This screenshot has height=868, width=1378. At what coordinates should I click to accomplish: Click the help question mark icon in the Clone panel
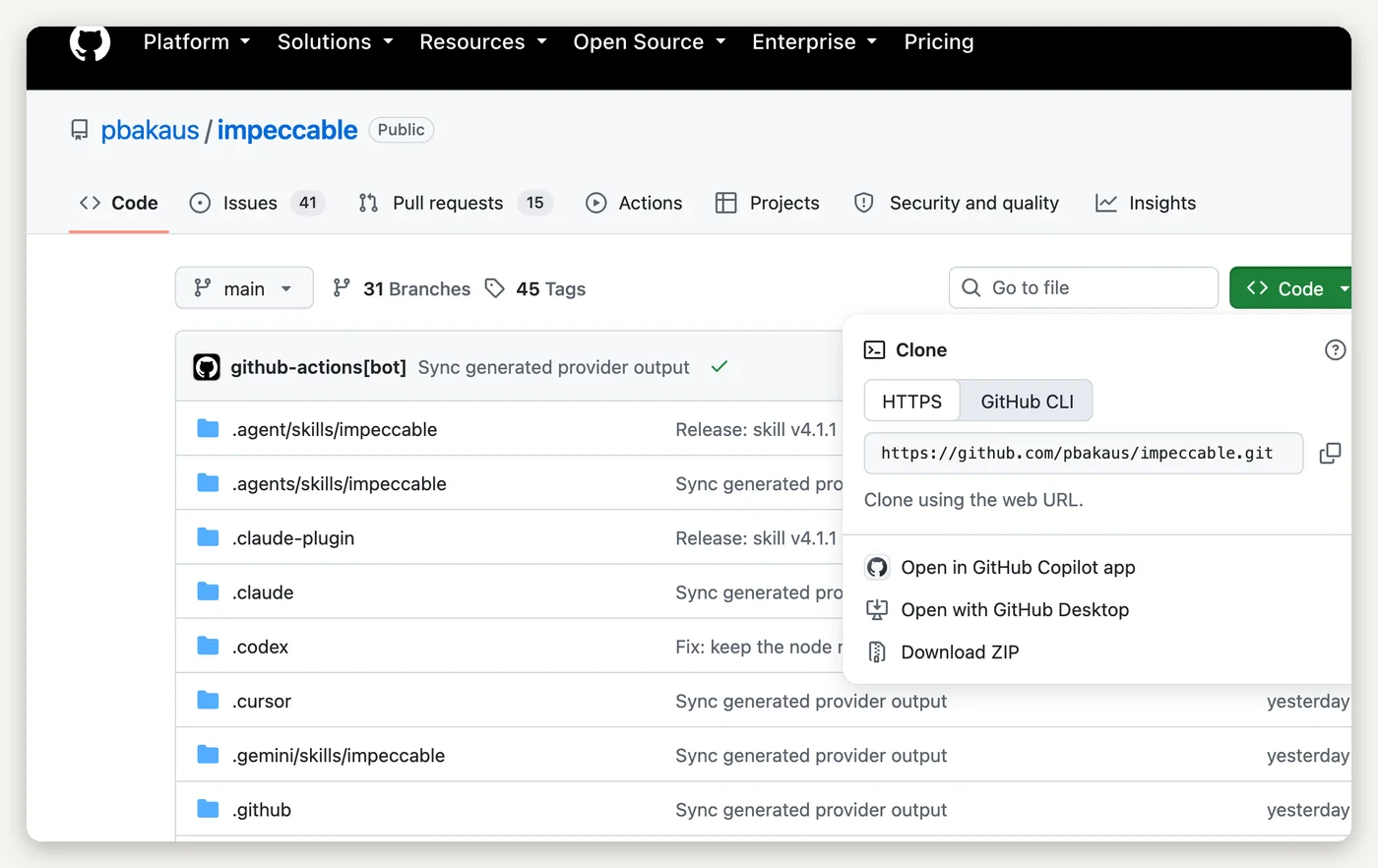tap(1335, 349)
